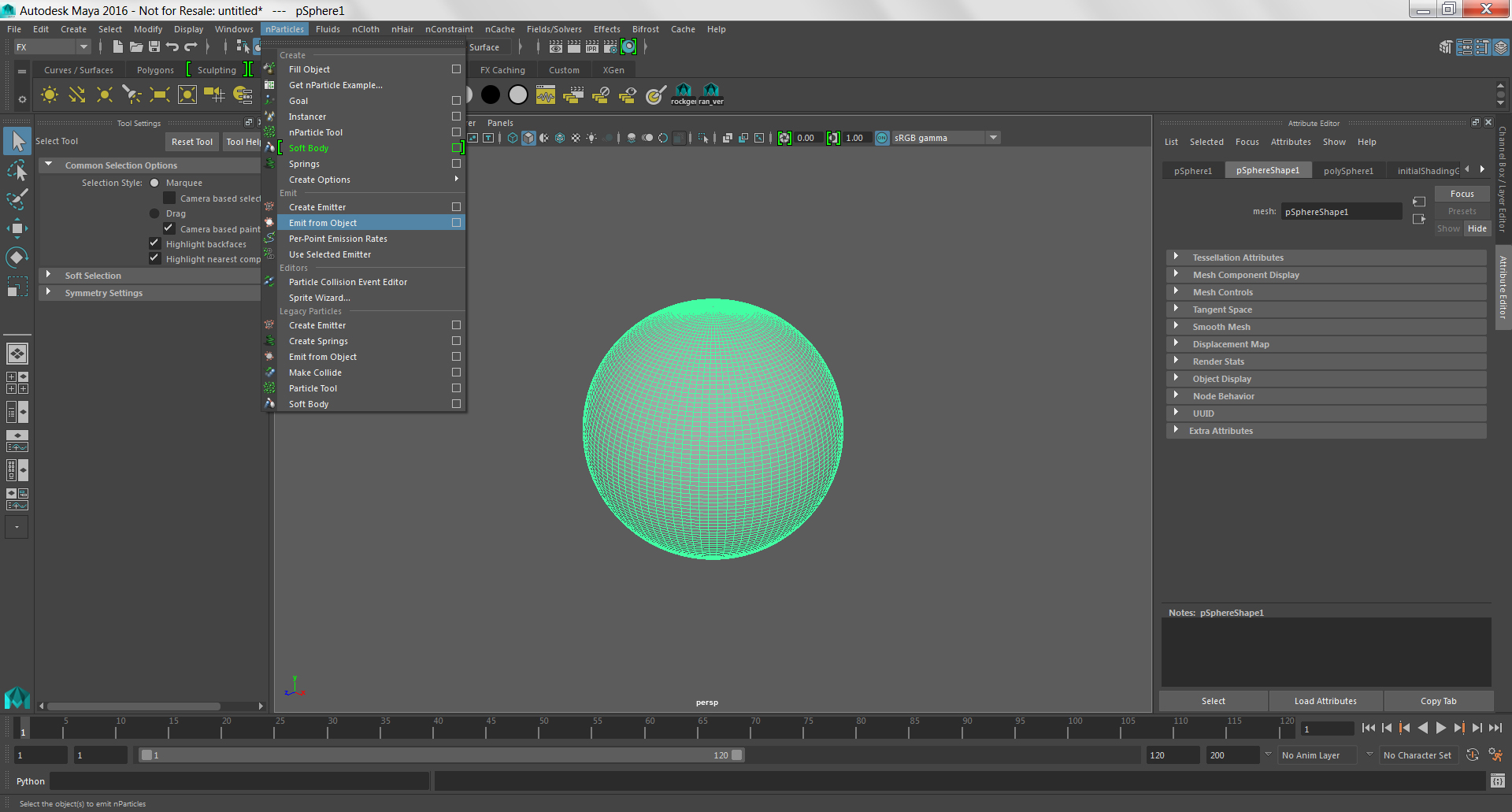This screenshot has height=812, width=1512.
Task: Open animation preferences running-man icon
Action: click(1495, 755)
